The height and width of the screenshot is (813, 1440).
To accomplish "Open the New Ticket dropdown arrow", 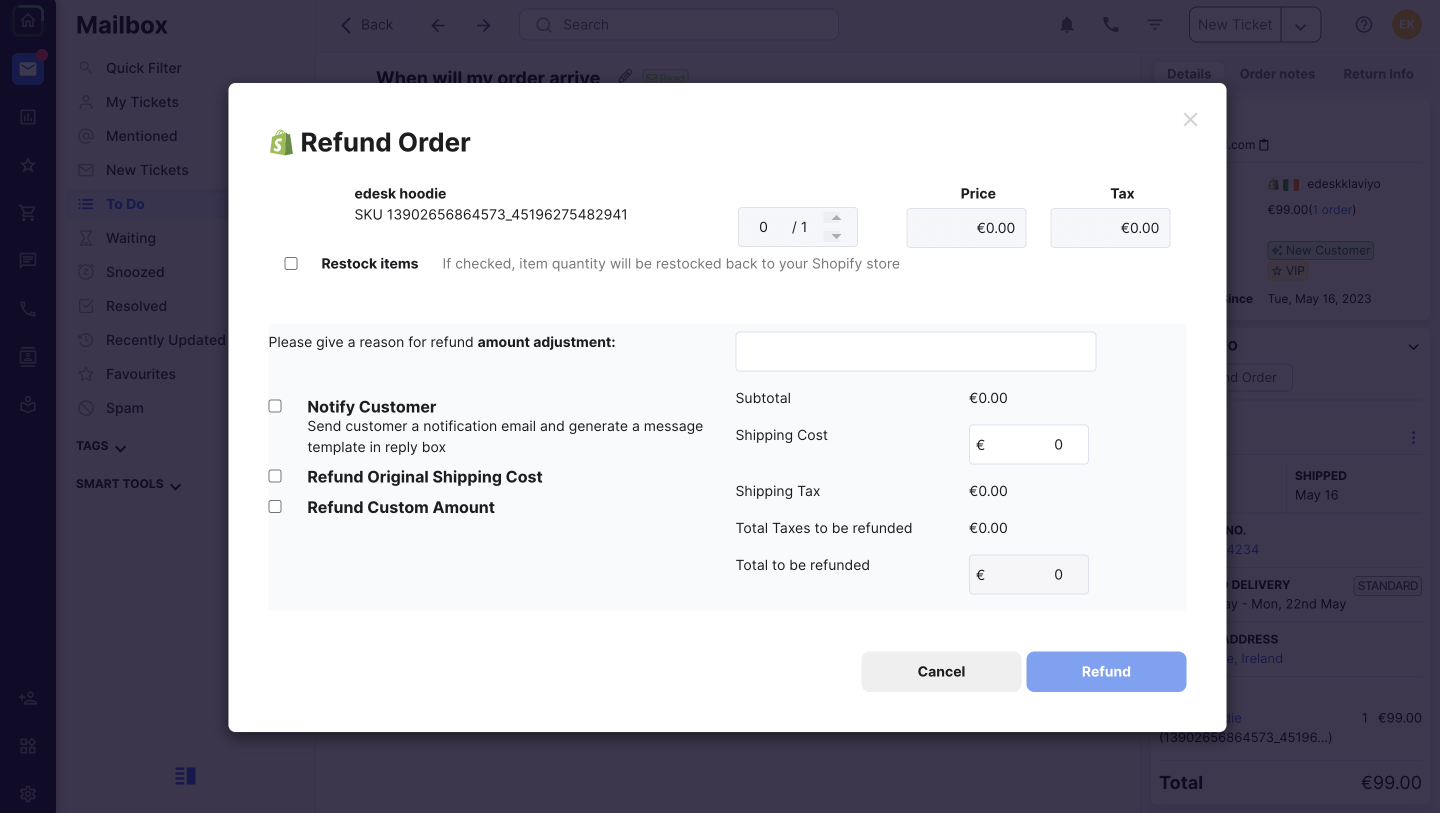I will pos(1301,26).
